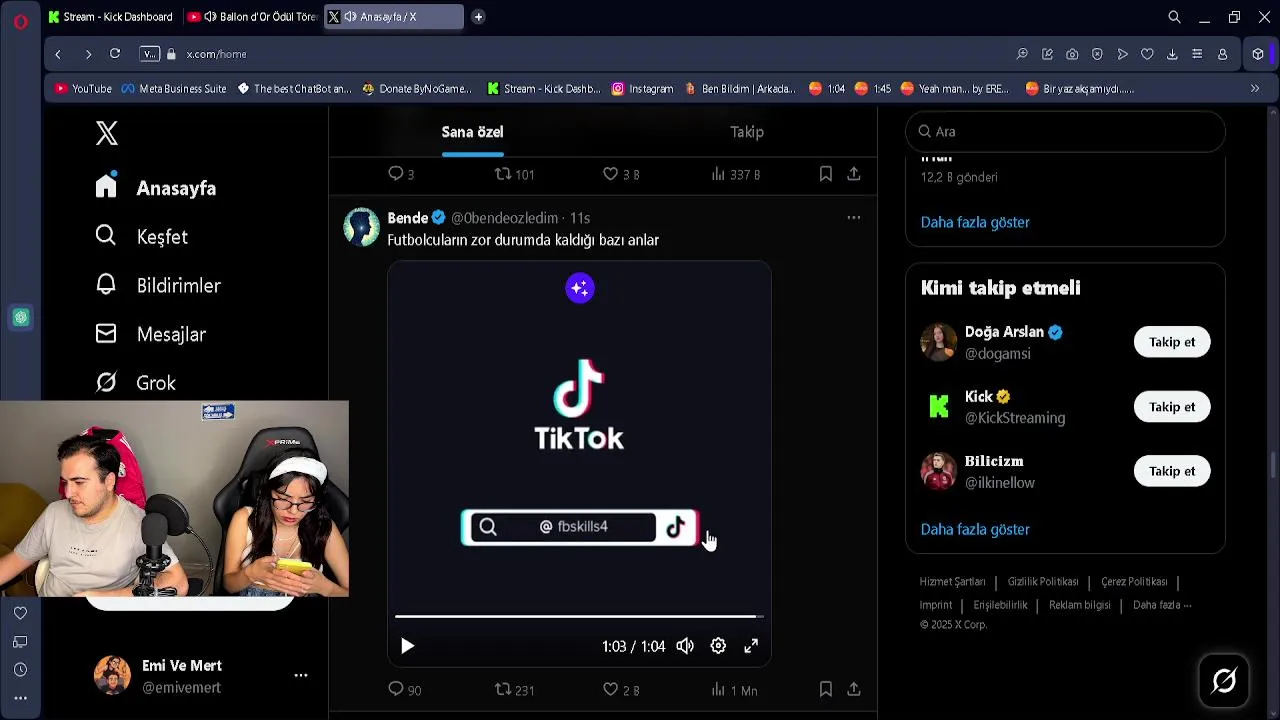This screenshot has width=1280, height=720.
Task: Enter video fullscreen mode
Action: click(x=751, y=646)
